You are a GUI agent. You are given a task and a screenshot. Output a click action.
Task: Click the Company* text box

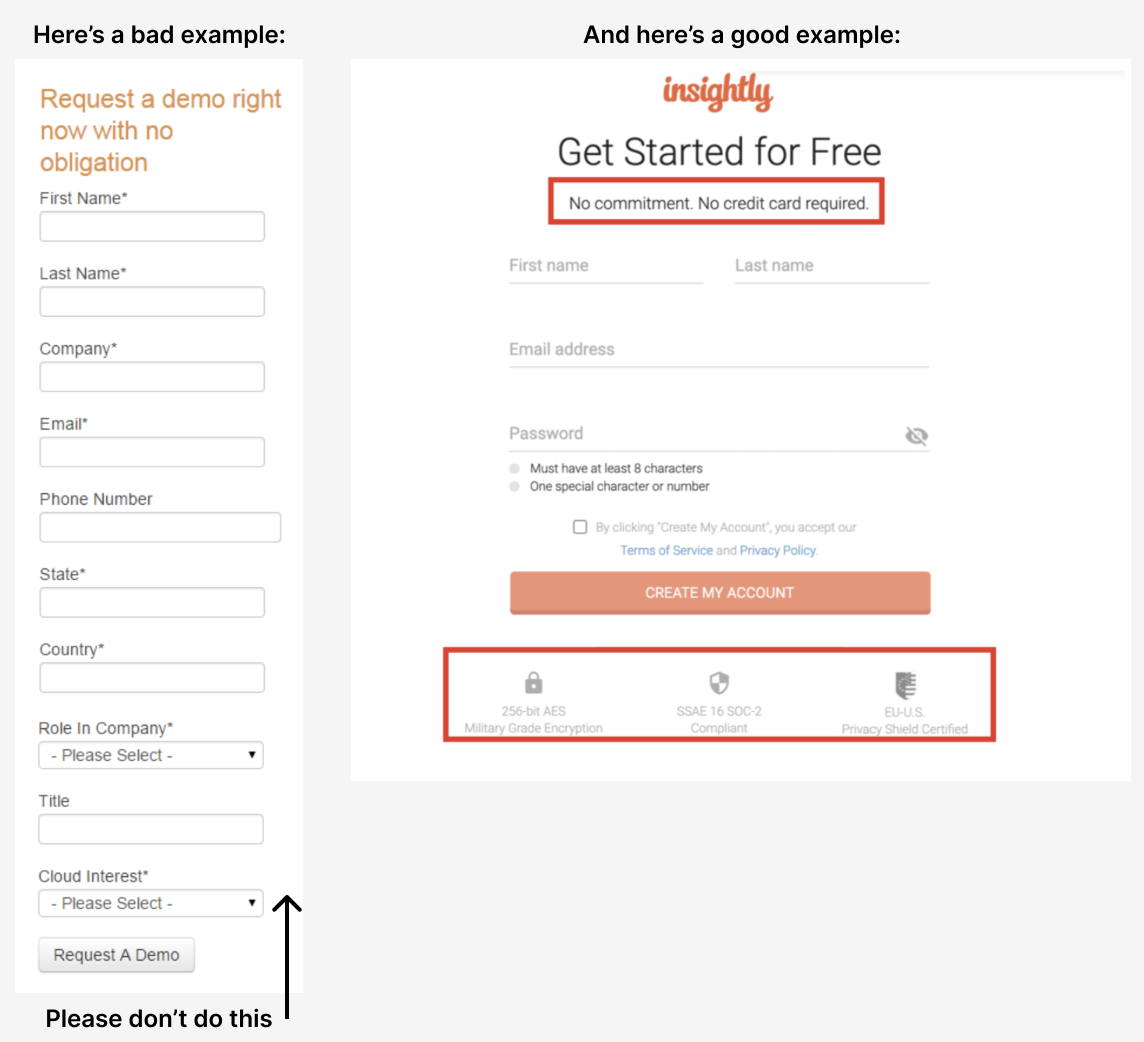click(152, 377)
